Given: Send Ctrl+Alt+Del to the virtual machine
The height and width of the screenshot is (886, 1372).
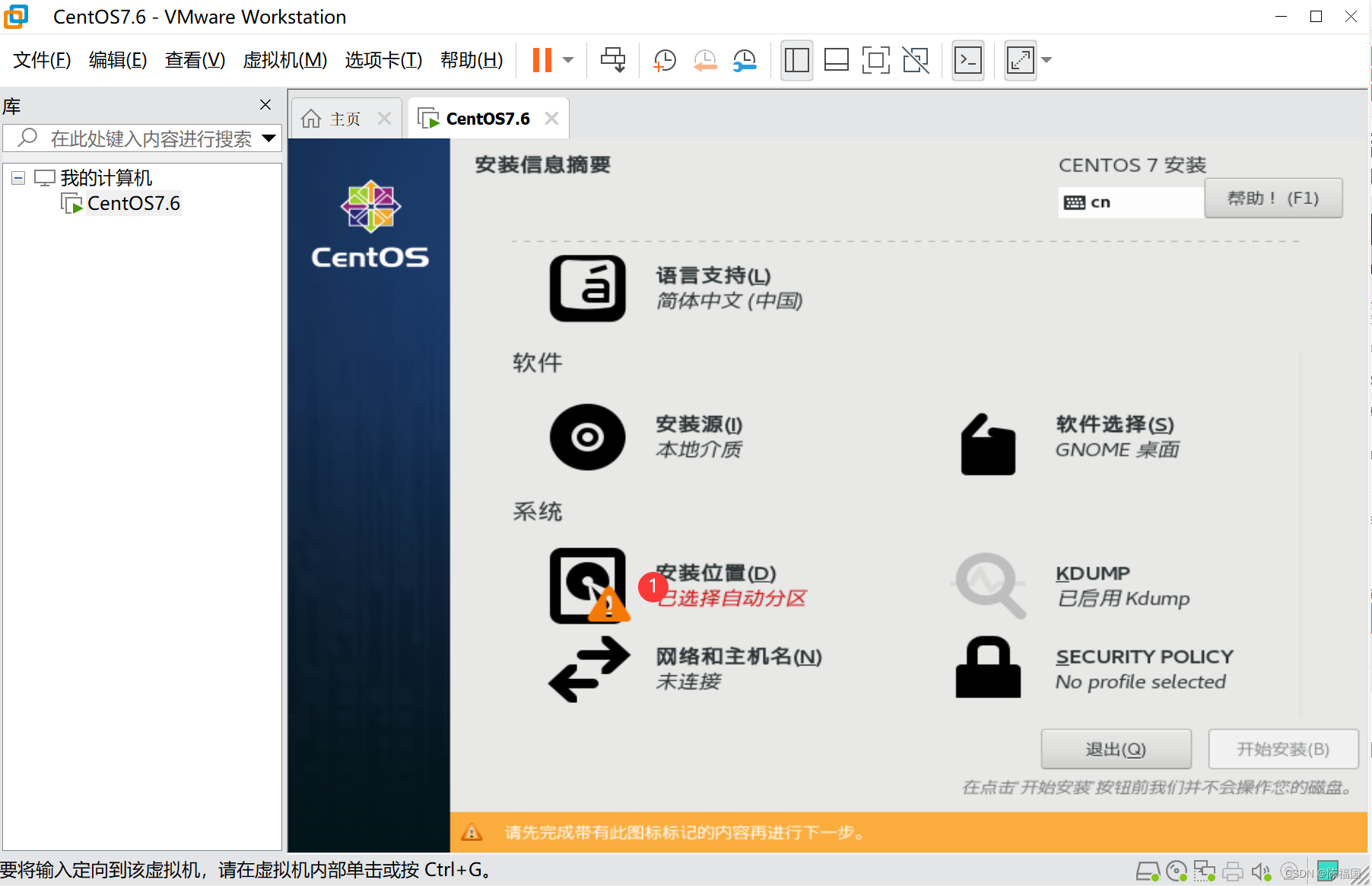Looking at the screenshot, I should pyautogui.click(x=613, y=60).
